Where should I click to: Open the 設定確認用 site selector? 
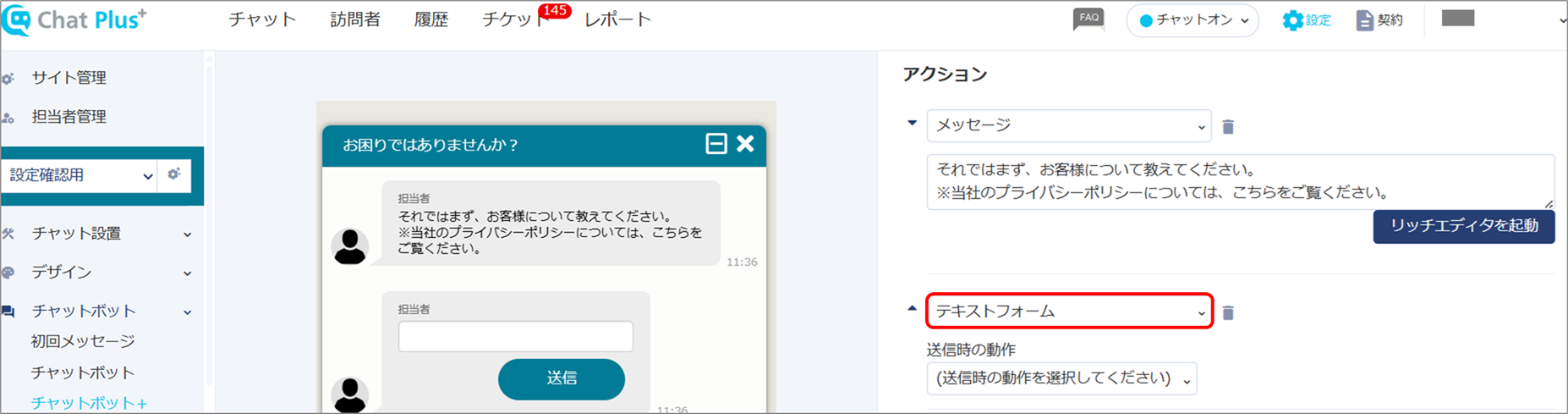(79, 175)
